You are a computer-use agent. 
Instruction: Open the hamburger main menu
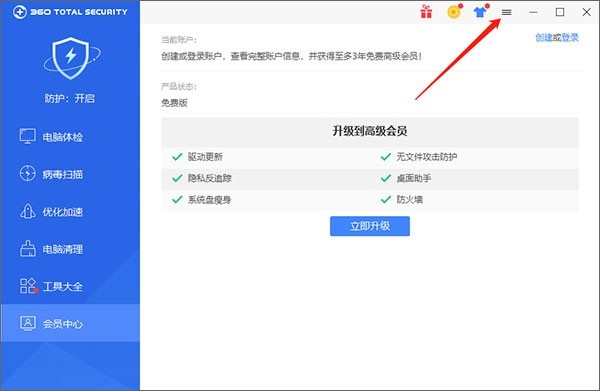click(506, 12)
